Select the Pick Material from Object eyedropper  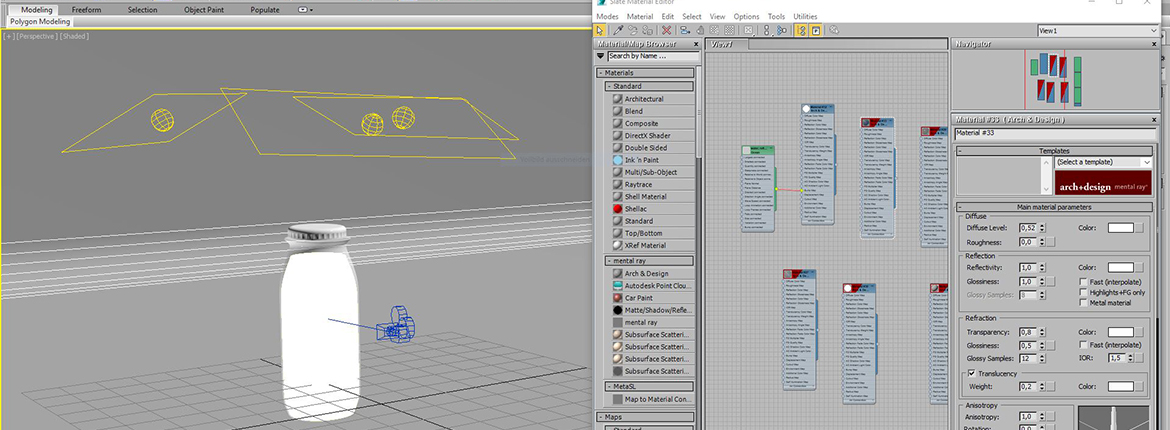619,31
